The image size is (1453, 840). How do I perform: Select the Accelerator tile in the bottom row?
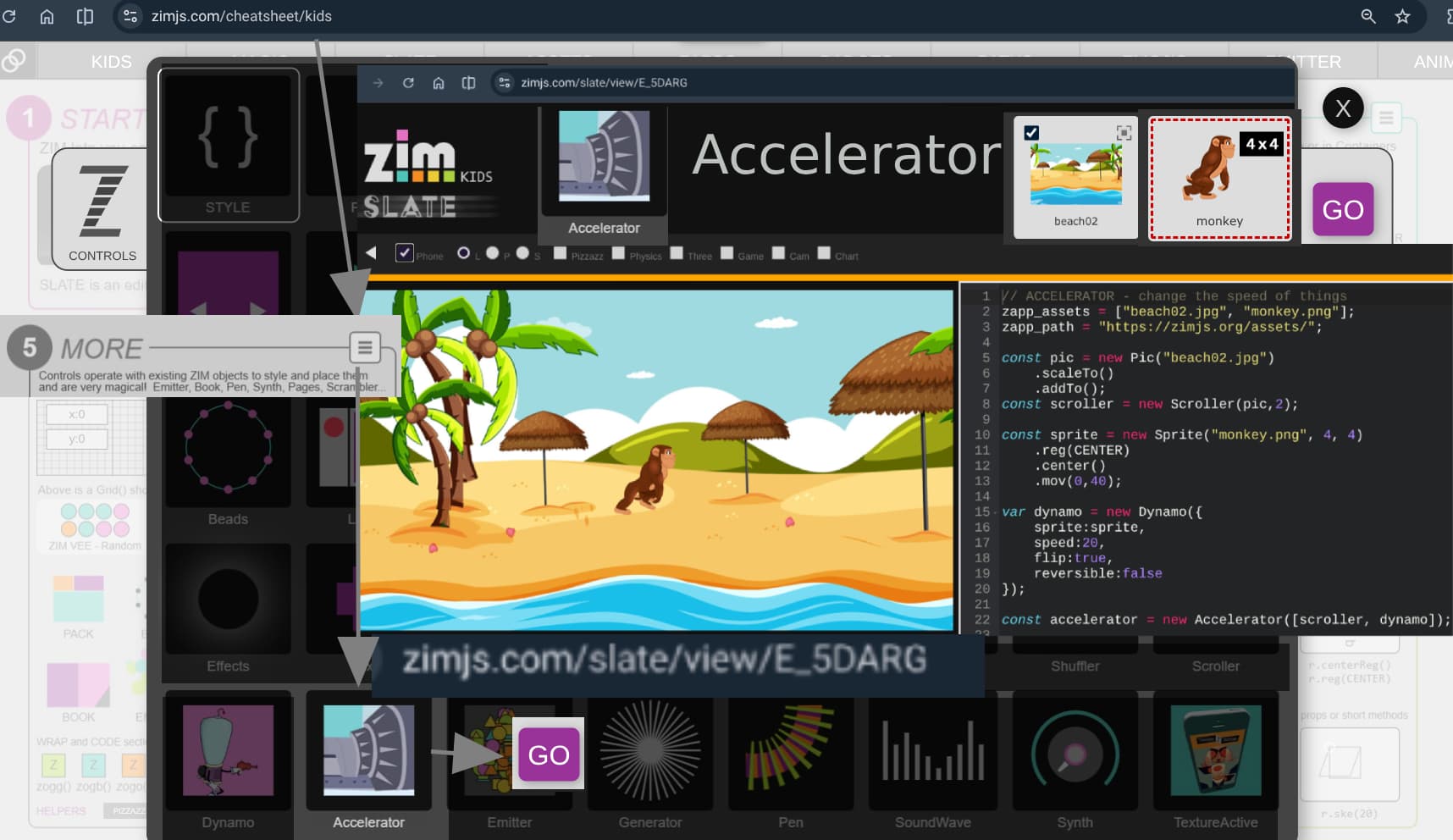[368, 762]
